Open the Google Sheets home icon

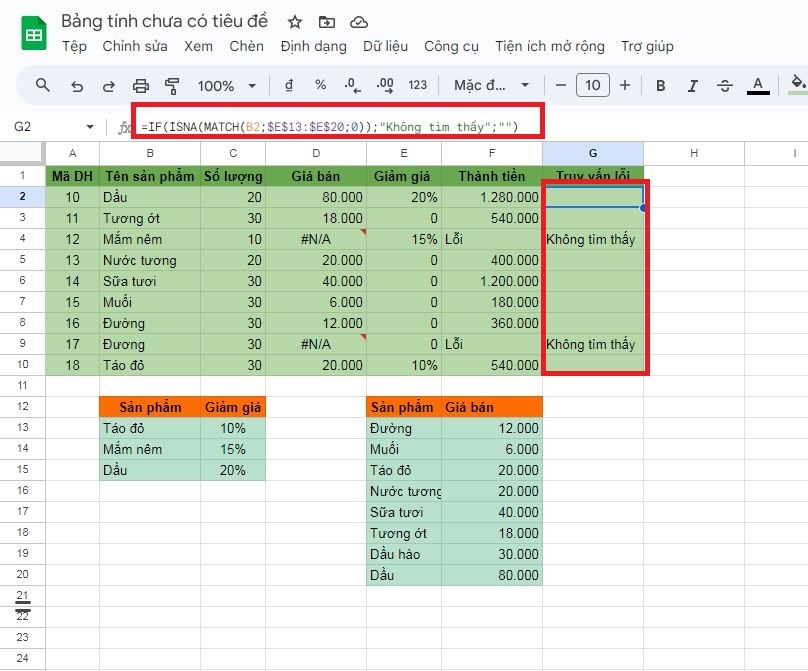tap(34, 33)
